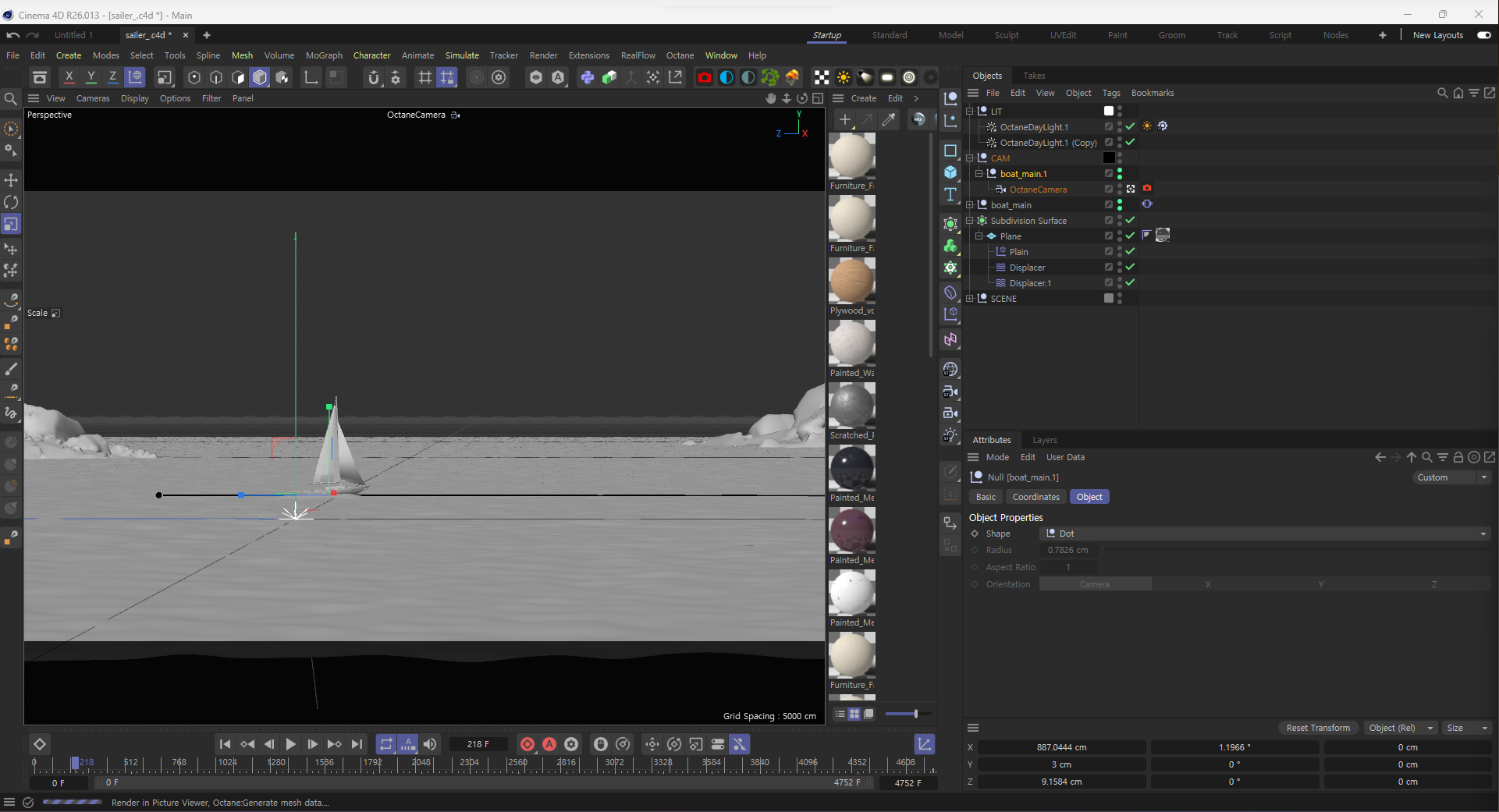Click the Octane camera tag on OctaneCamera
This screenshot has height=812, width=1499.
pos(1147,189)
